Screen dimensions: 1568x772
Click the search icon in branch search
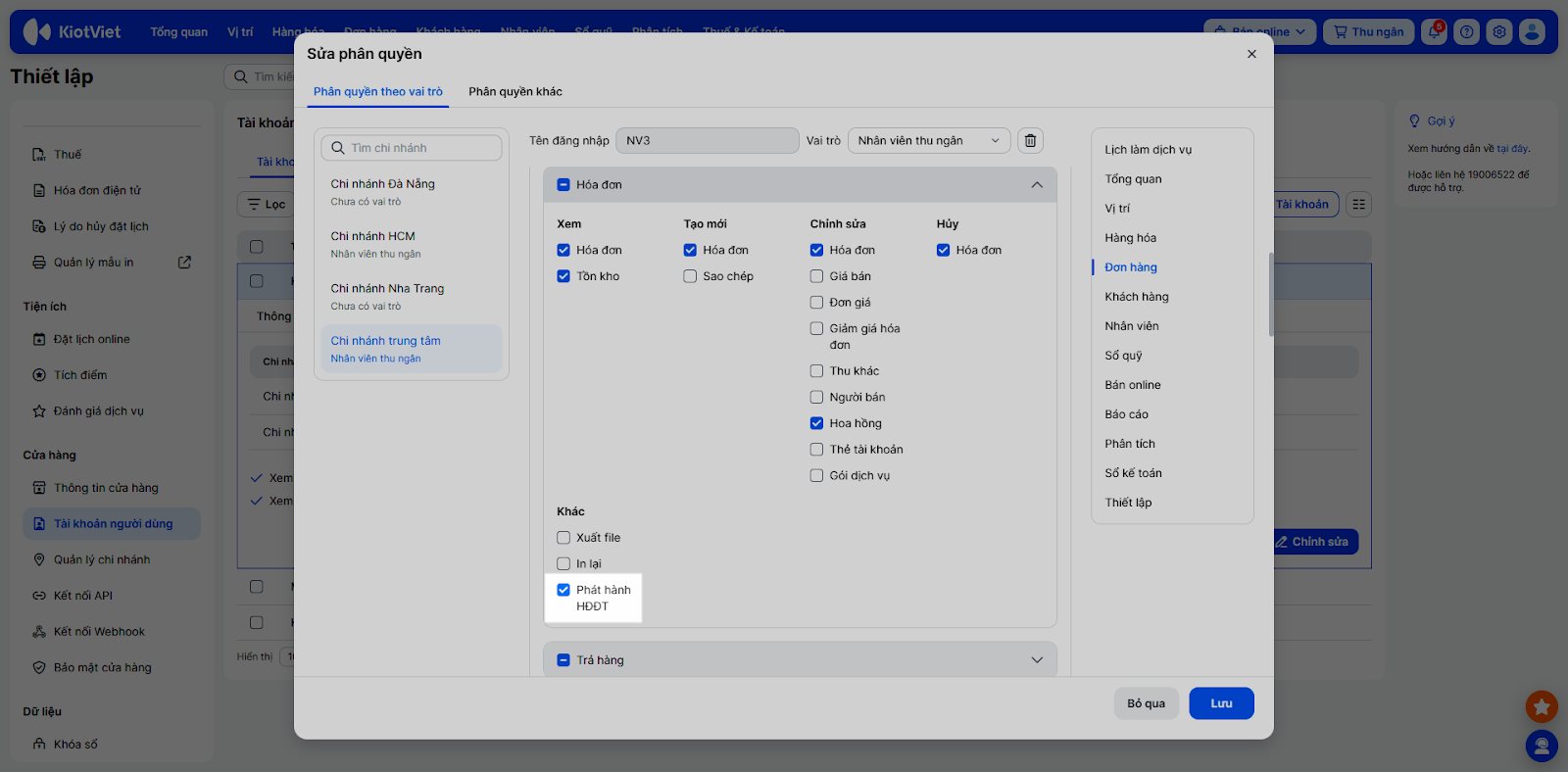[x=338, y=148]
